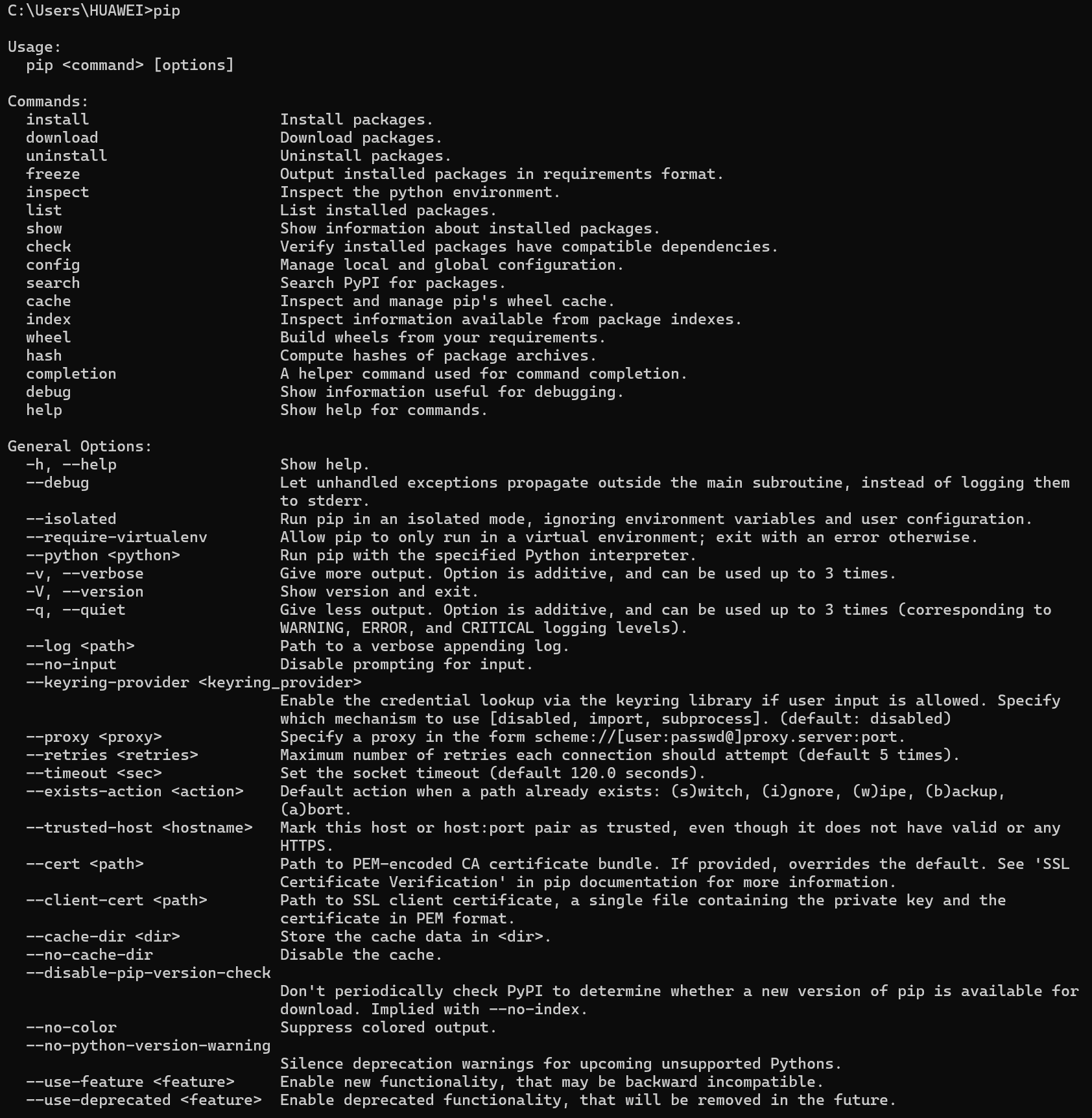The width and height of the screenshot is (1092, 1118).
Task: Click the '--no-python-version-warning' option text
Action: [148, 1046]
